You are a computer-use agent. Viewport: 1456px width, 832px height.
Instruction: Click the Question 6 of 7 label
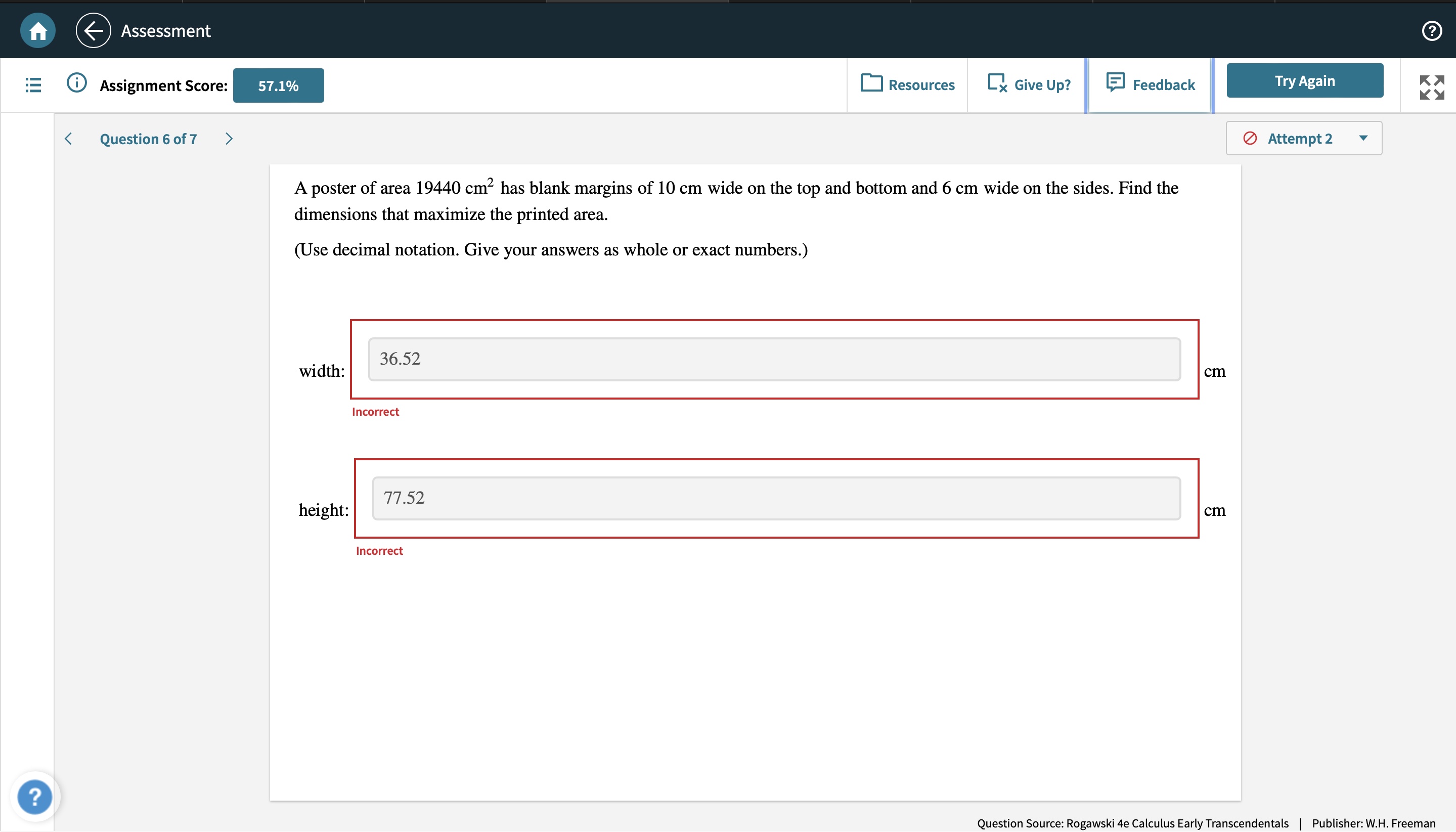[x=148, y=139]
